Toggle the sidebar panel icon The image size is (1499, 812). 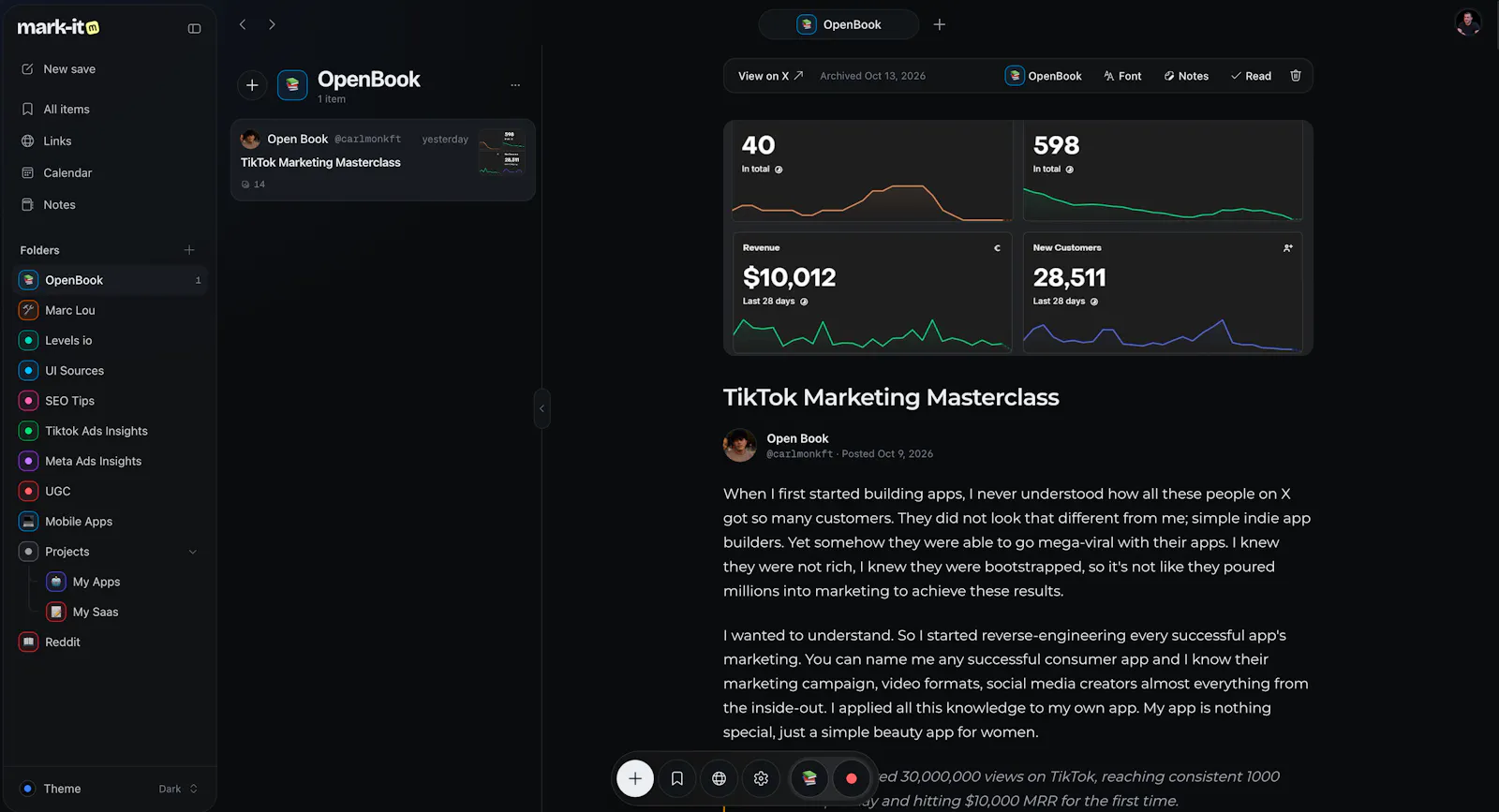pos(194,28)
